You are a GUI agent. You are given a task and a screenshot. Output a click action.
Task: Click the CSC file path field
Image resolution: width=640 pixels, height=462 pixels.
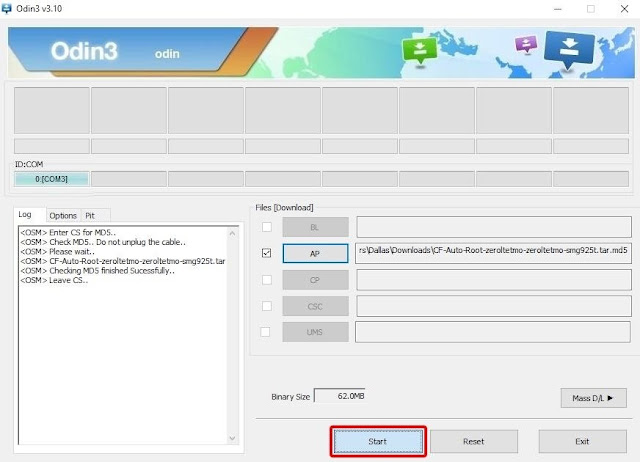click(x=494, y=306)
